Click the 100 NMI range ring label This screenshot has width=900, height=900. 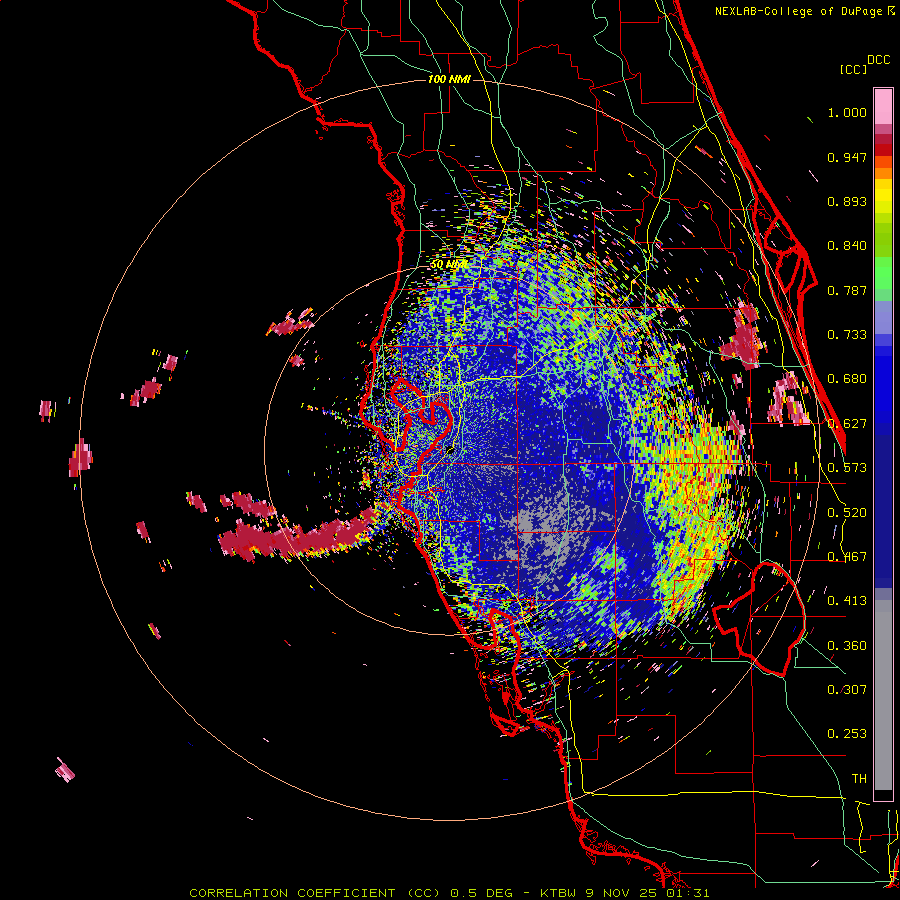[x=449, y=79]
